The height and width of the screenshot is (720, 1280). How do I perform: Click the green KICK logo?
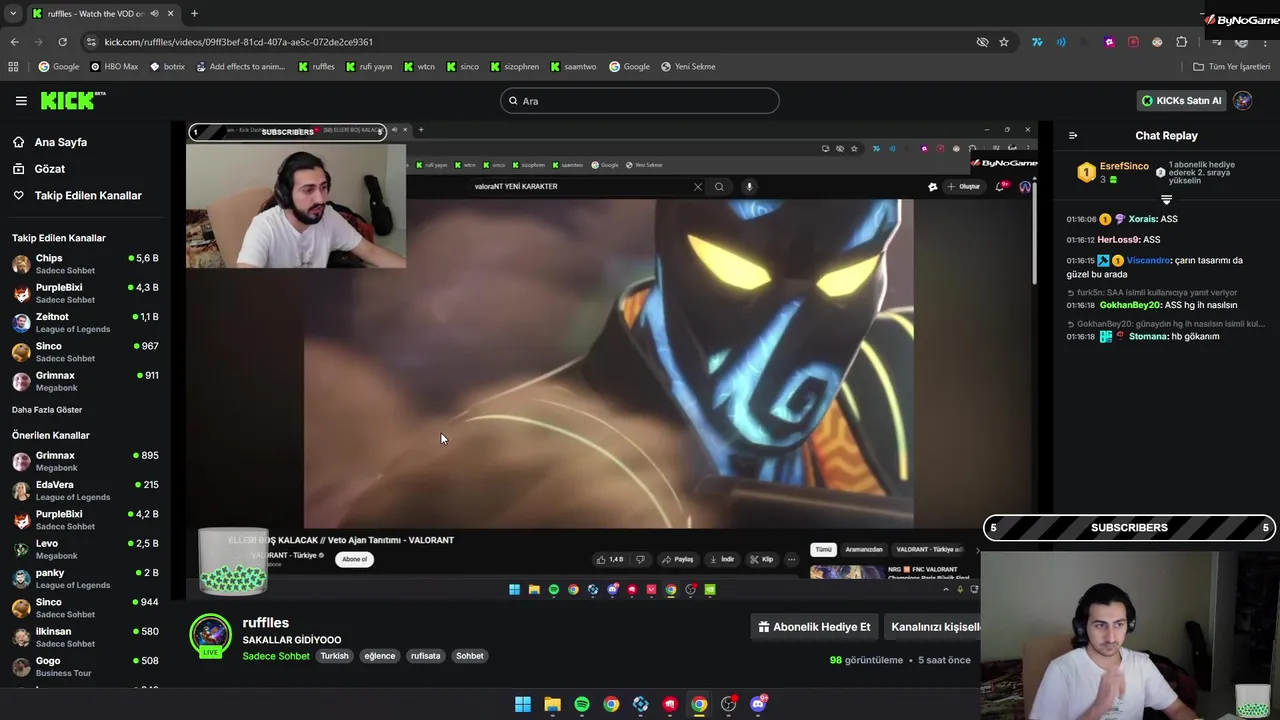[72, 100]
